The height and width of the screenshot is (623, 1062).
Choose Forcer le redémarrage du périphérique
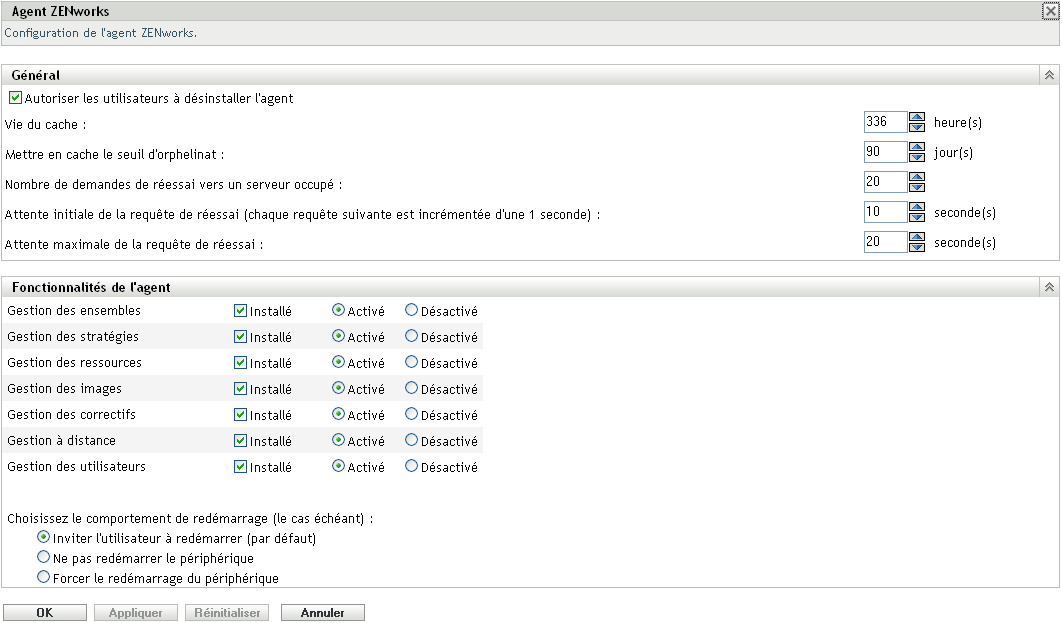pyautogui.click(x=43, y=577)
